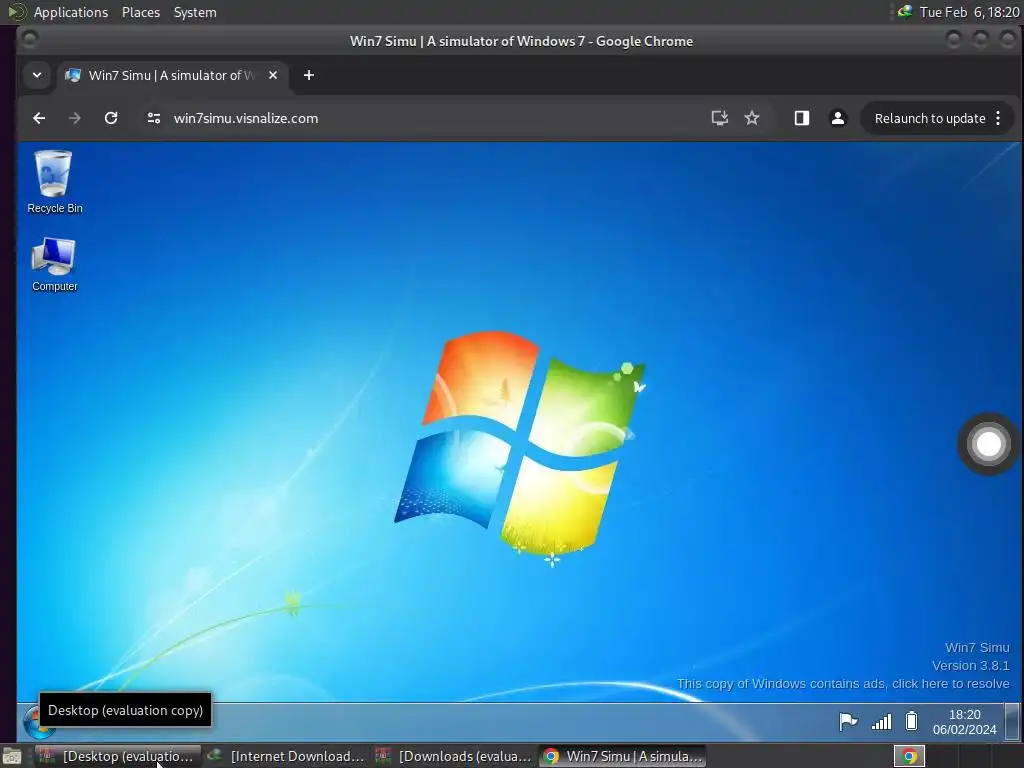The image size is (1024, 768).
Task: Click the ads resolve link text
Action: pos(842,684)
